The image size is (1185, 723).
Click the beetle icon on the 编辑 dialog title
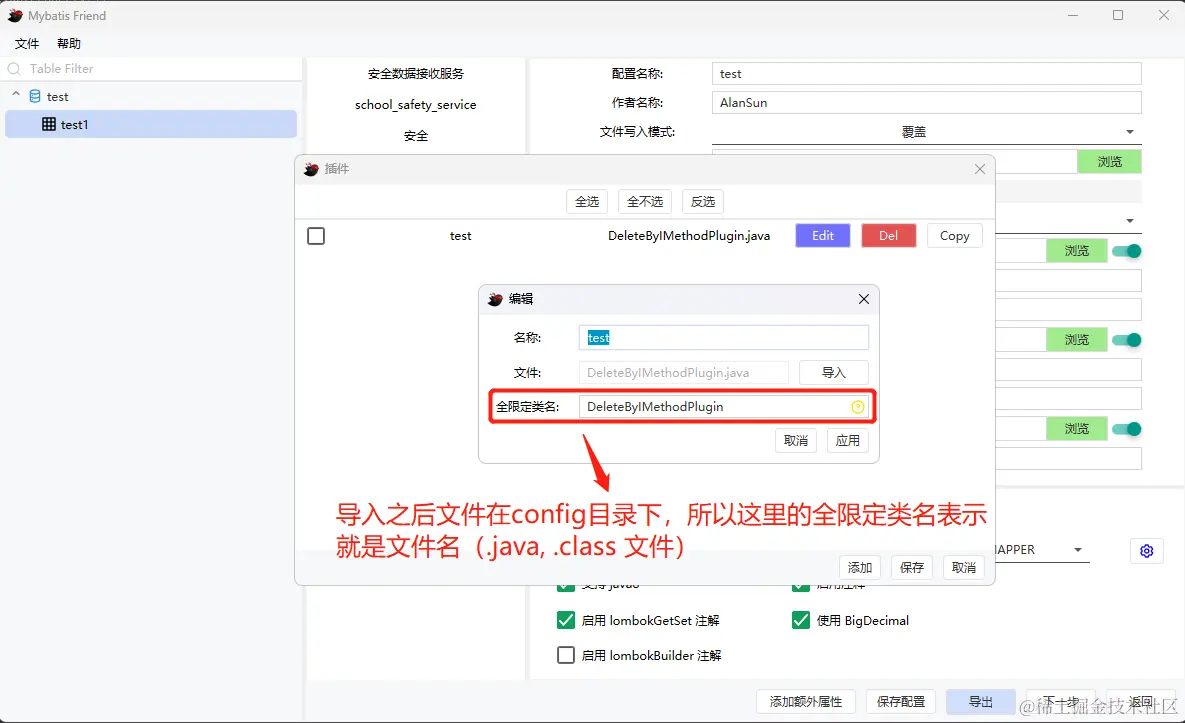pos(496,298)
